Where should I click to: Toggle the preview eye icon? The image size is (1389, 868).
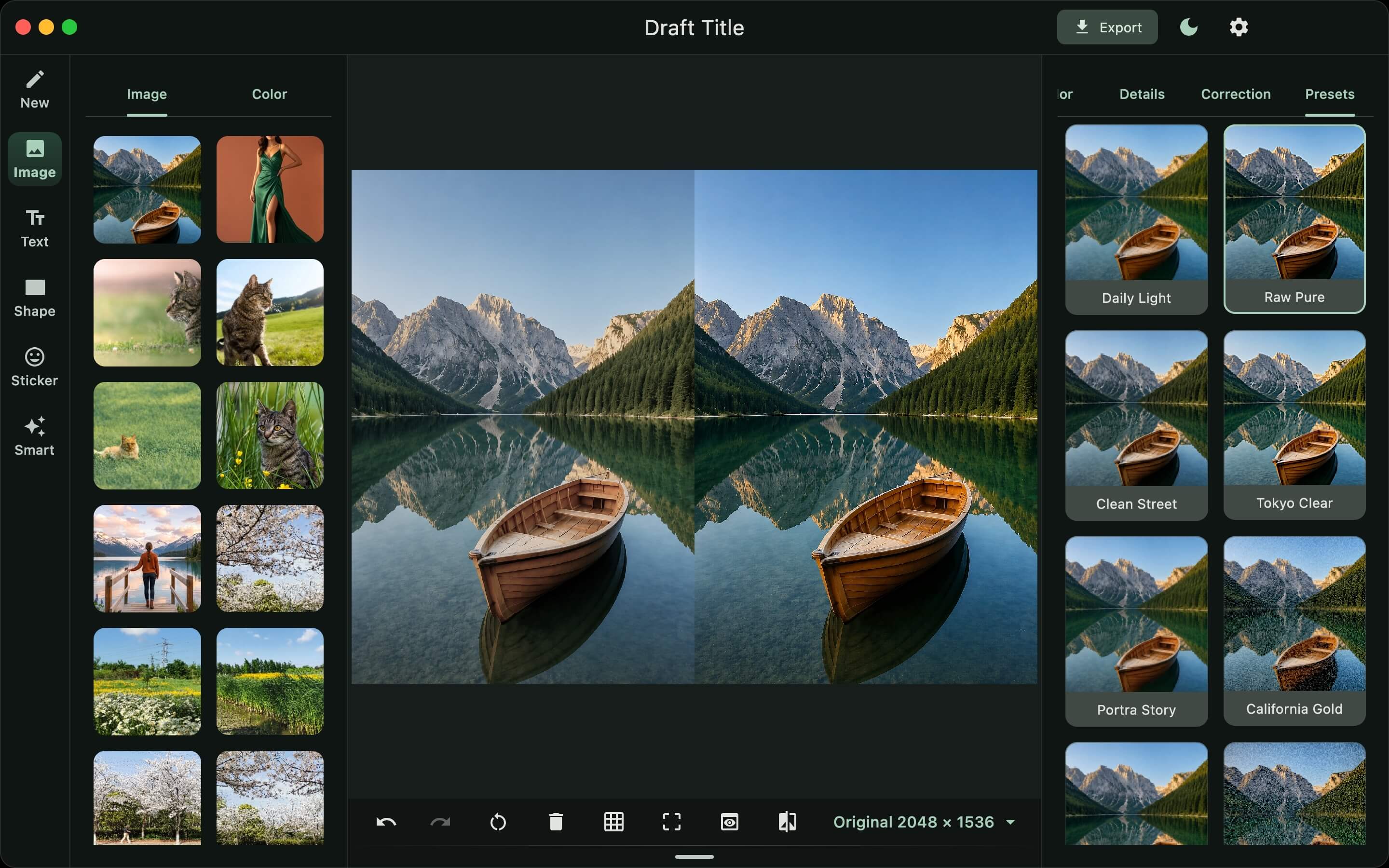pos(730,822)
